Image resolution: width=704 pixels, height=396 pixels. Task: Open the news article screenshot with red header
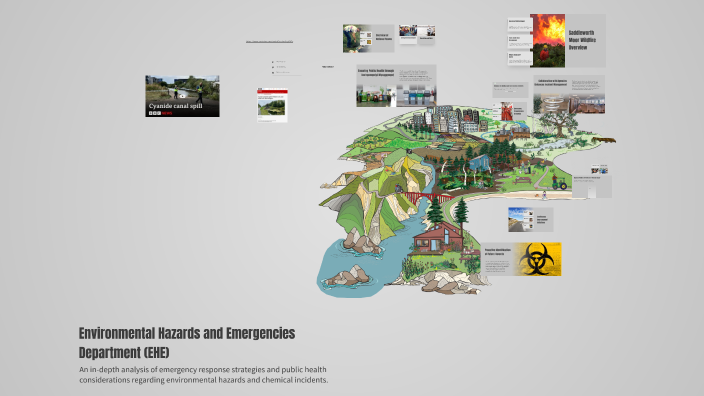tap(272, 105)
